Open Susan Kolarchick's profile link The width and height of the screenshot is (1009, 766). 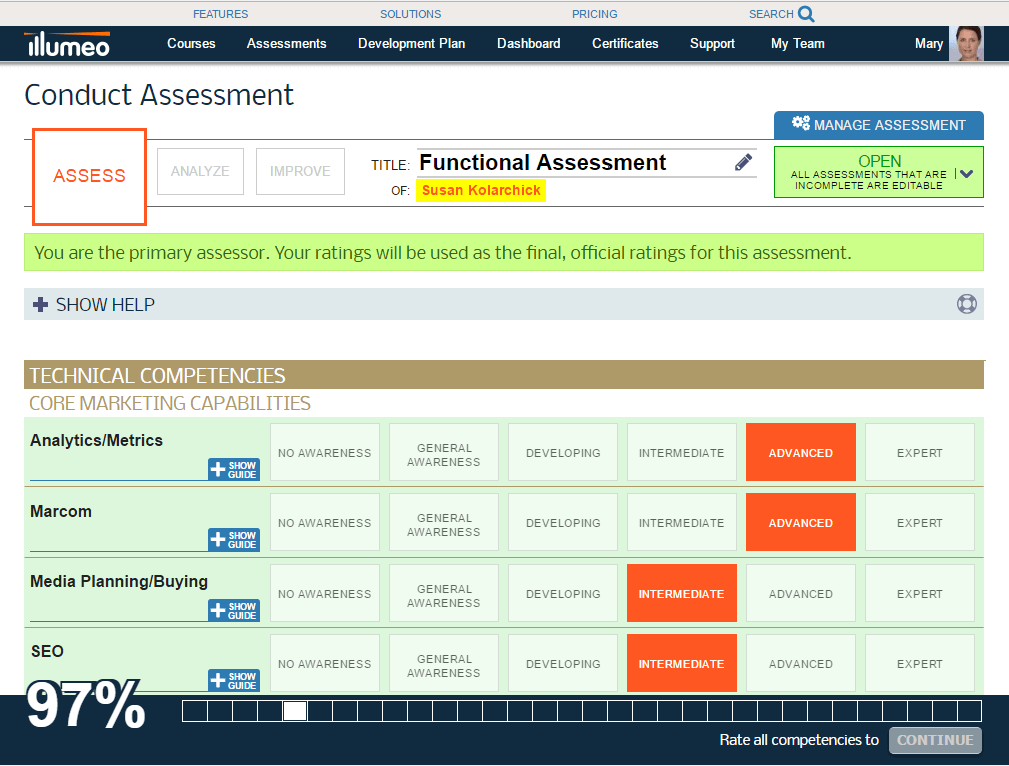tap(481, 190)
